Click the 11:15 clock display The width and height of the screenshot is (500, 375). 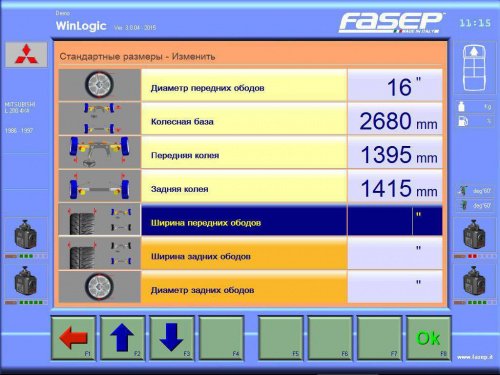475,23
